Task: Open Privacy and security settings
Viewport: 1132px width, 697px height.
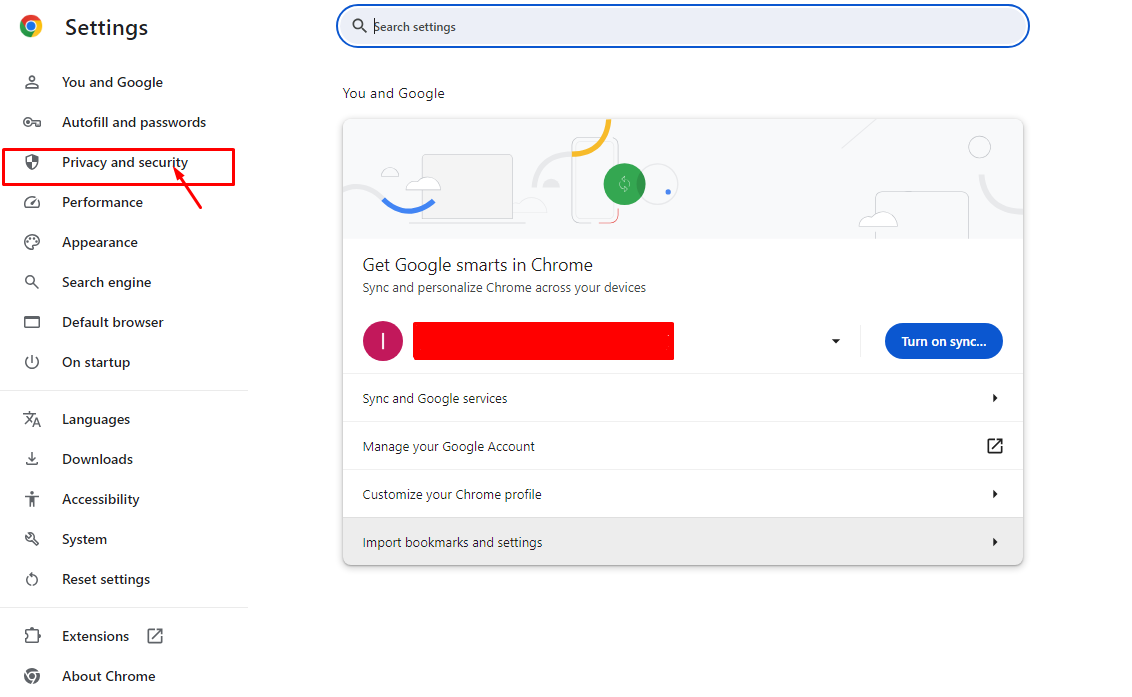Action: coord(125,163)
